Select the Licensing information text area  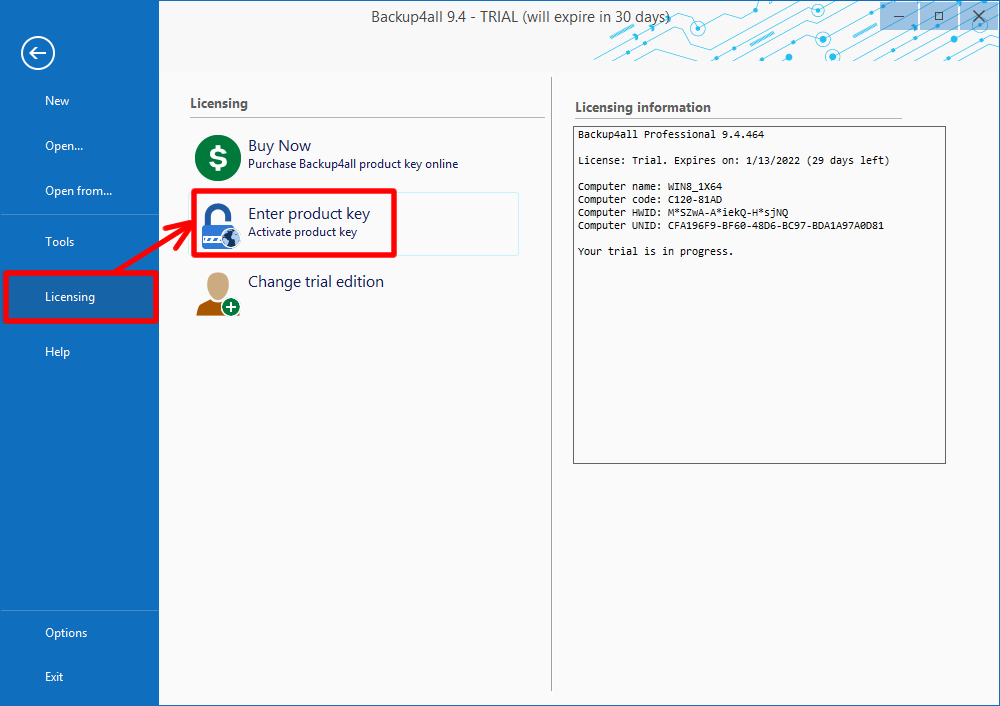point(758,294)
